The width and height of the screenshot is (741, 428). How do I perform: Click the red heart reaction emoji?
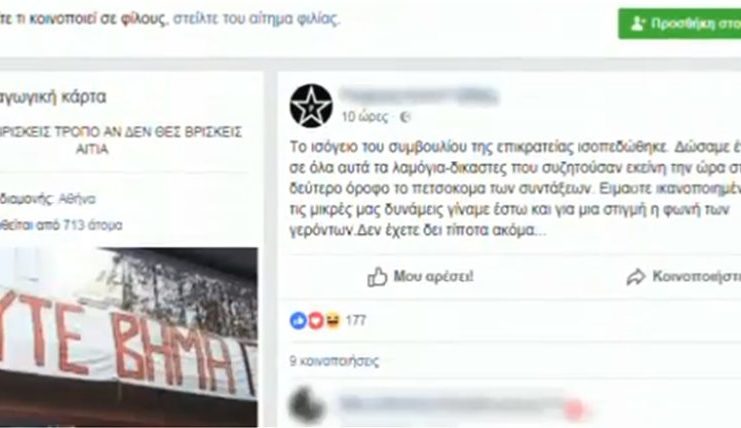coord(316,321)
